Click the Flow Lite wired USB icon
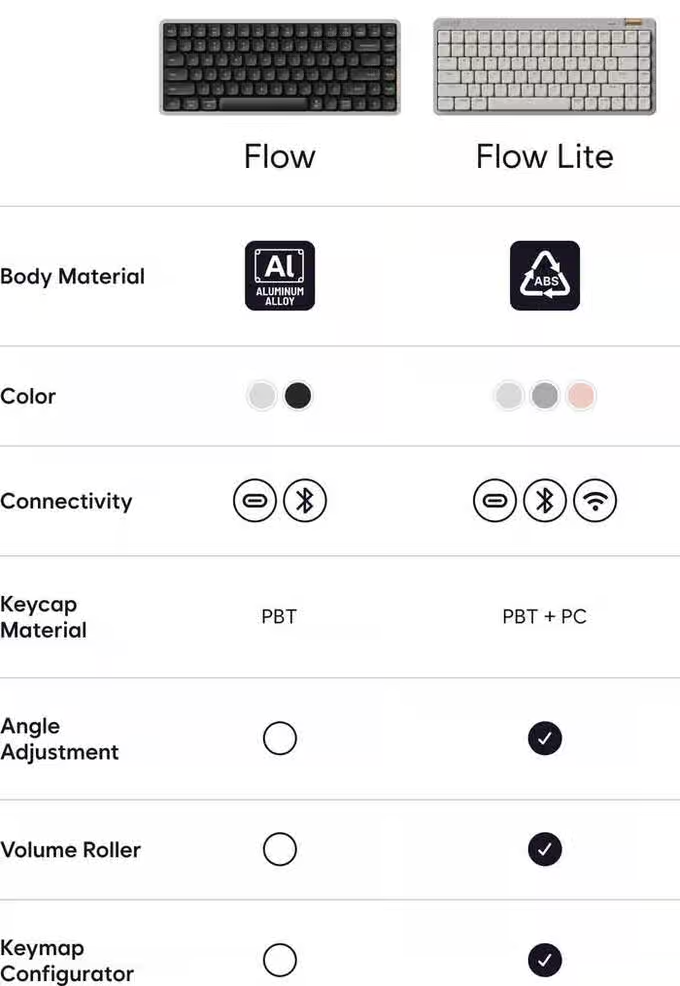Image resolution: width=680 pixels, height=986 pixels. [x=494, y=501]
